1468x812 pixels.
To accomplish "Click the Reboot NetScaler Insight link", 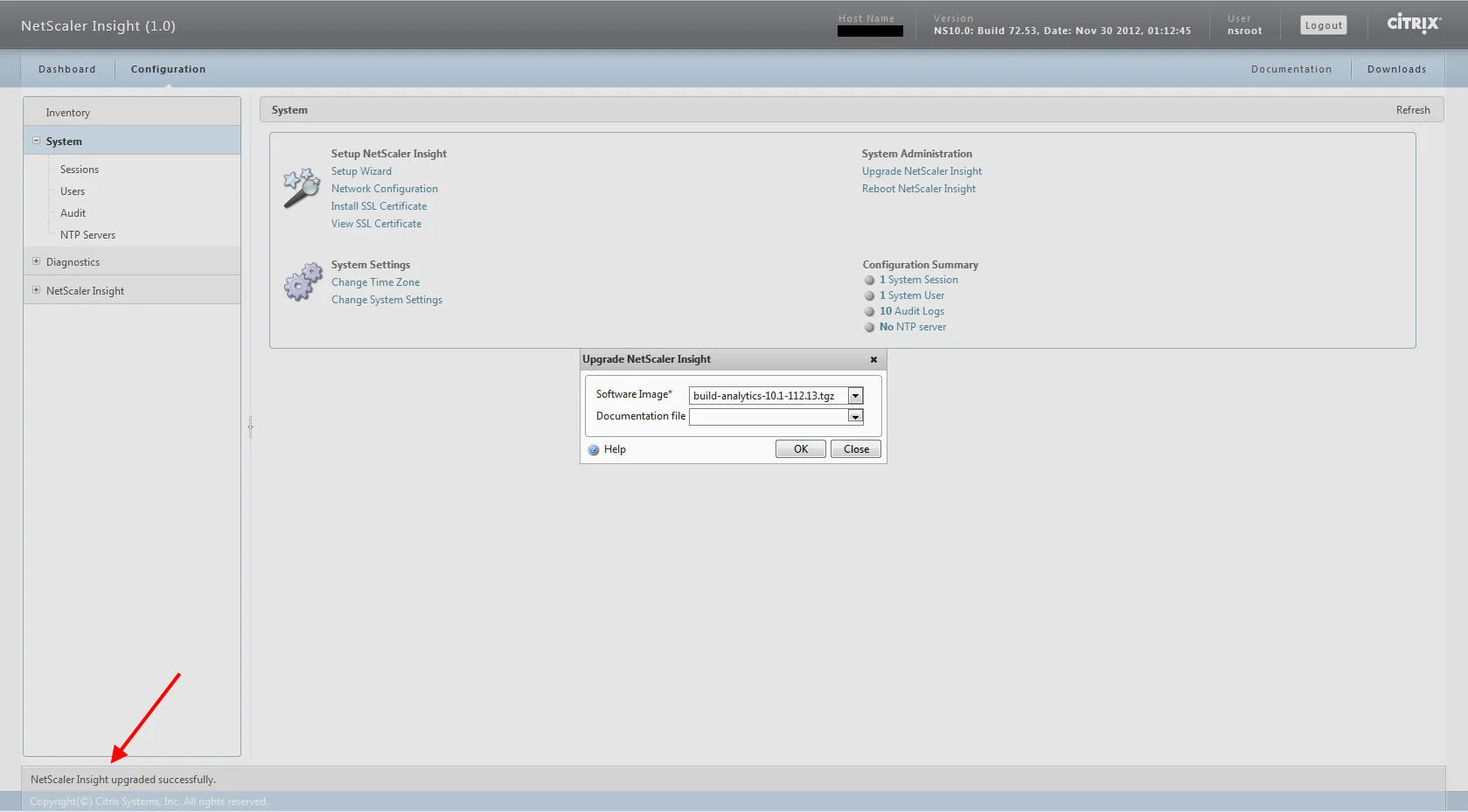I will [919, 189].
